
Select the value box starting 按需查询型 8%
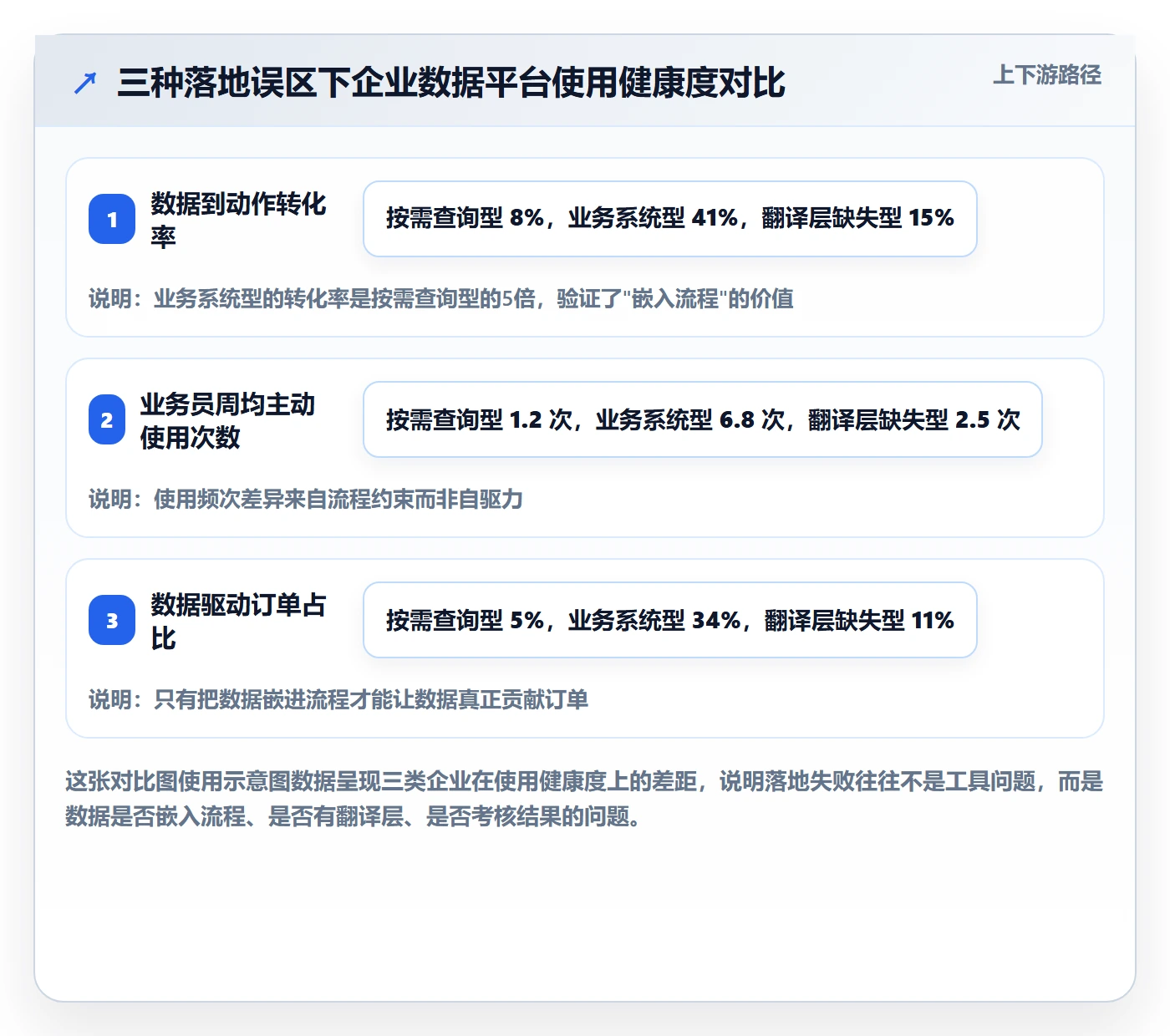(x=670, y=219)
